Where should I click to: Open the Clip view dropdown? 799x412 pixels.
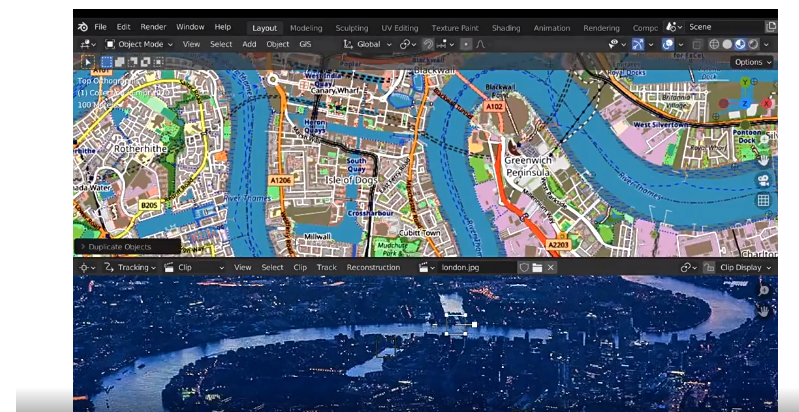tap(194, 267)
